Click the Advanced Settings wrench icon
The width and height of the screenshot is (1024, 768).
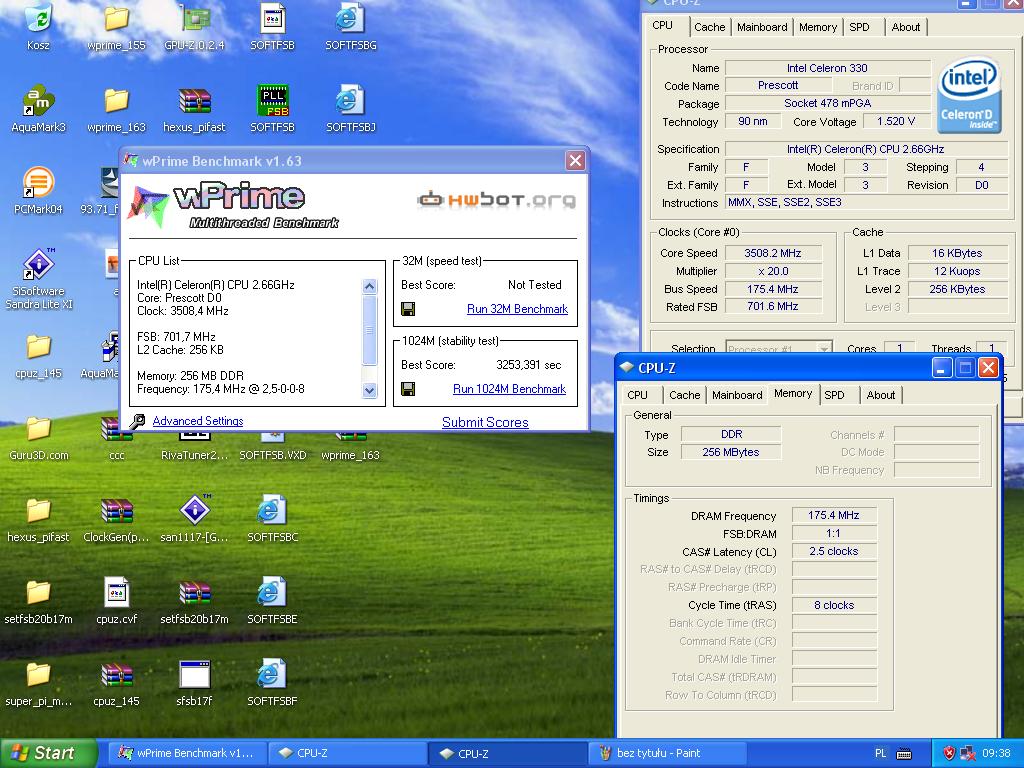point(136,421)
